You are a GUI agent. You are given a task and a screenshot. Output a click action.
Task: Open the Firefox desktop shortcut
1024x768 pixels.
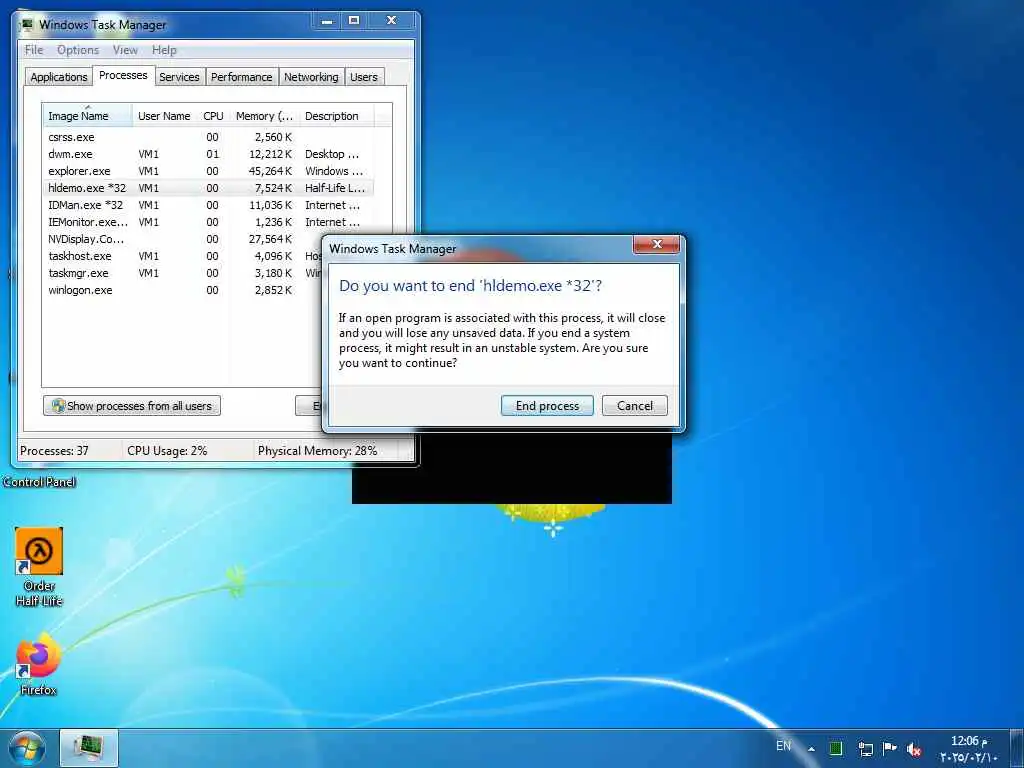[x=38, y=664]
